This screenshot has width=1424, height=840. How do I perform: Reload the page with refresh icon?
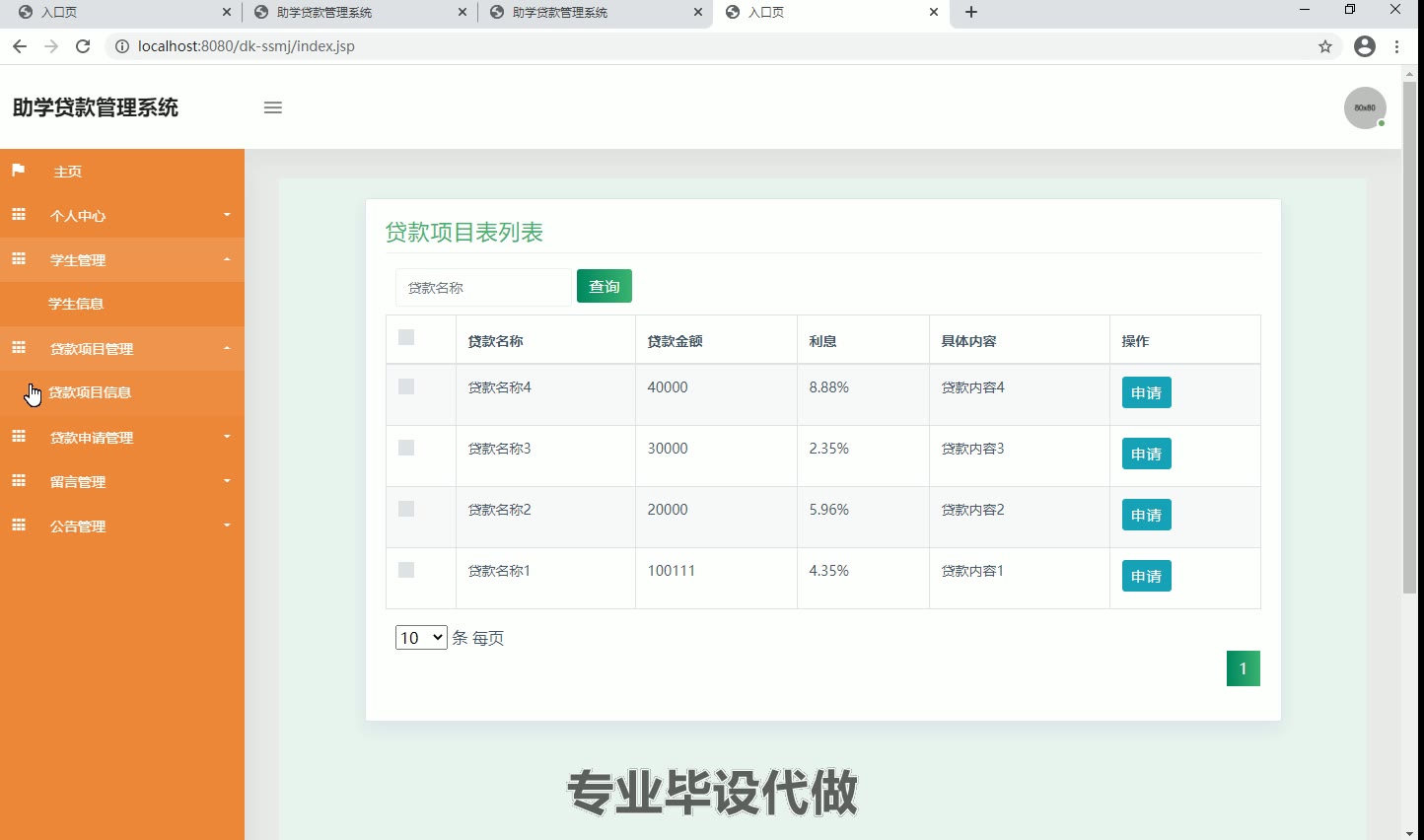[83, 46]
